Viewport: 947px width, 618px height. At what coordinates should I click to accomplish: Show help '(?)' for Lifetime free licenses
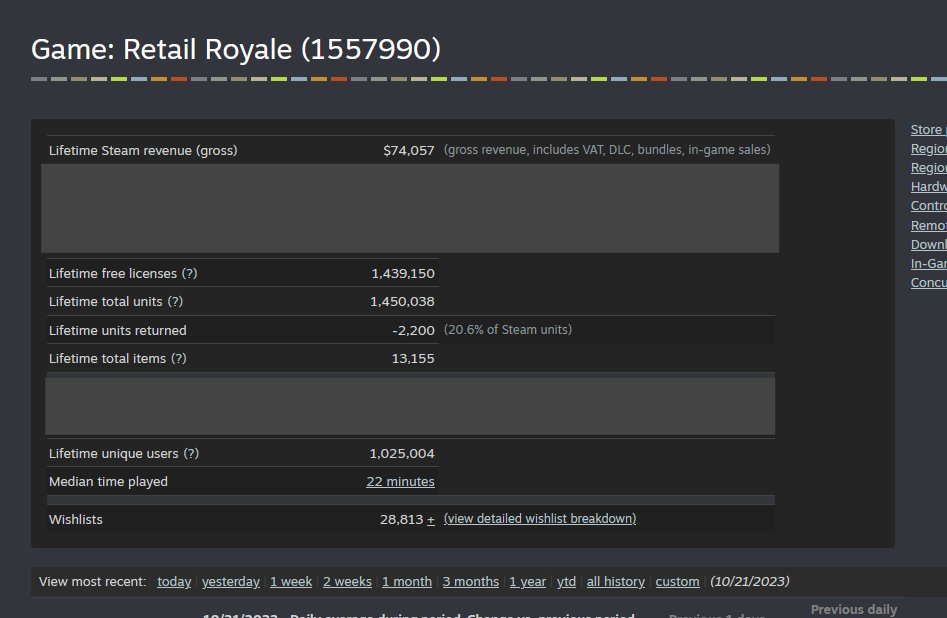tap(190, 273)
